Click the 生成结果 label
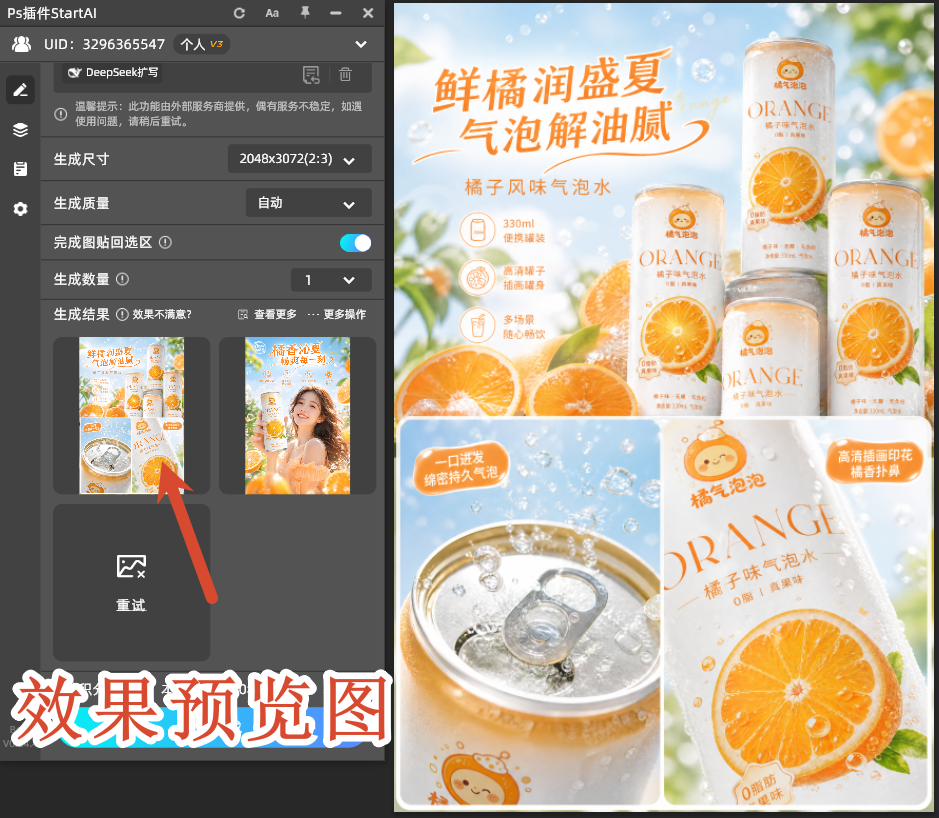939x818 pixels. pyautogui.click(x=81, y=314)
